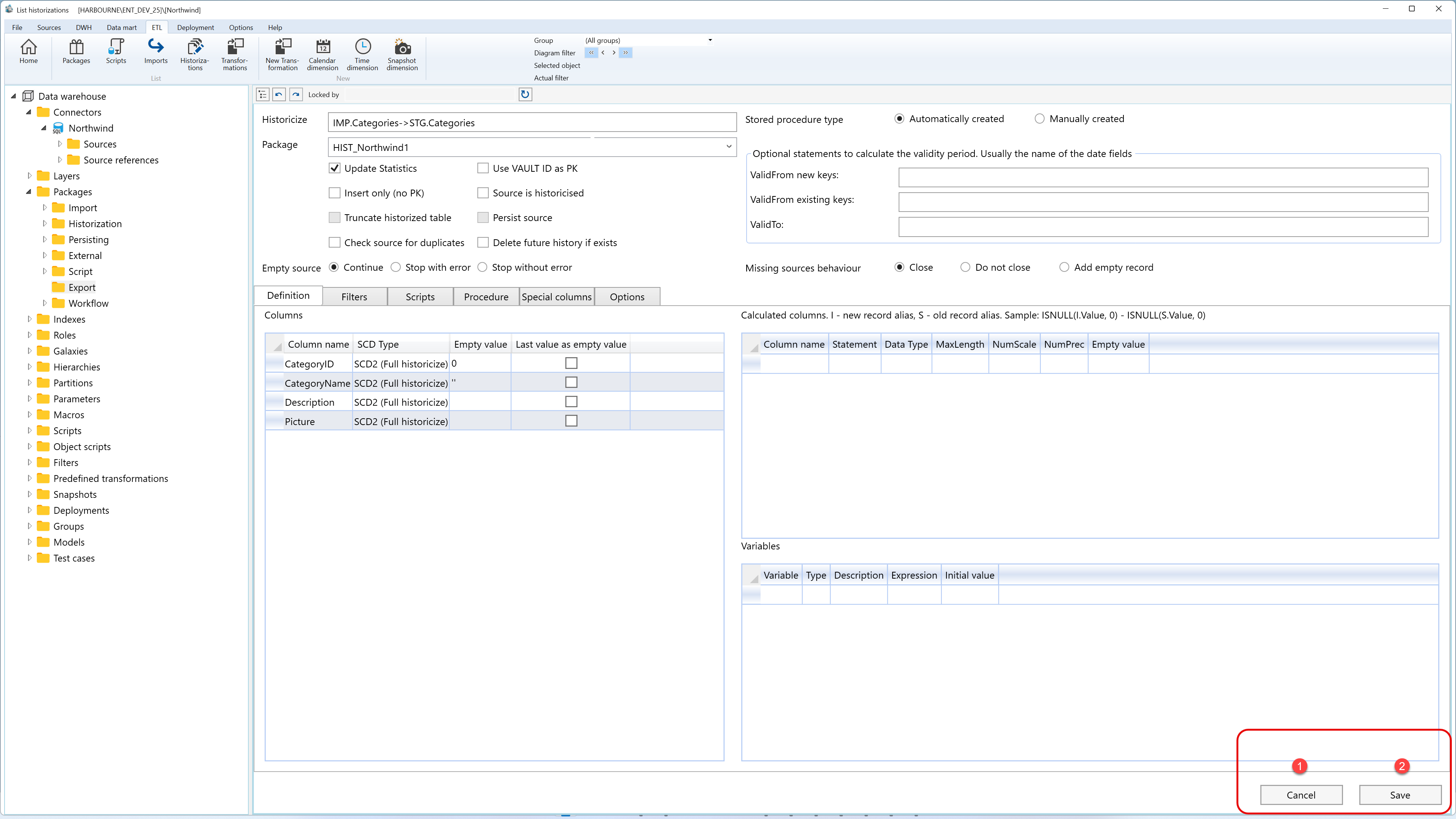
Task: Expand the Snapshots tree node
Action: tap(30, 494)
